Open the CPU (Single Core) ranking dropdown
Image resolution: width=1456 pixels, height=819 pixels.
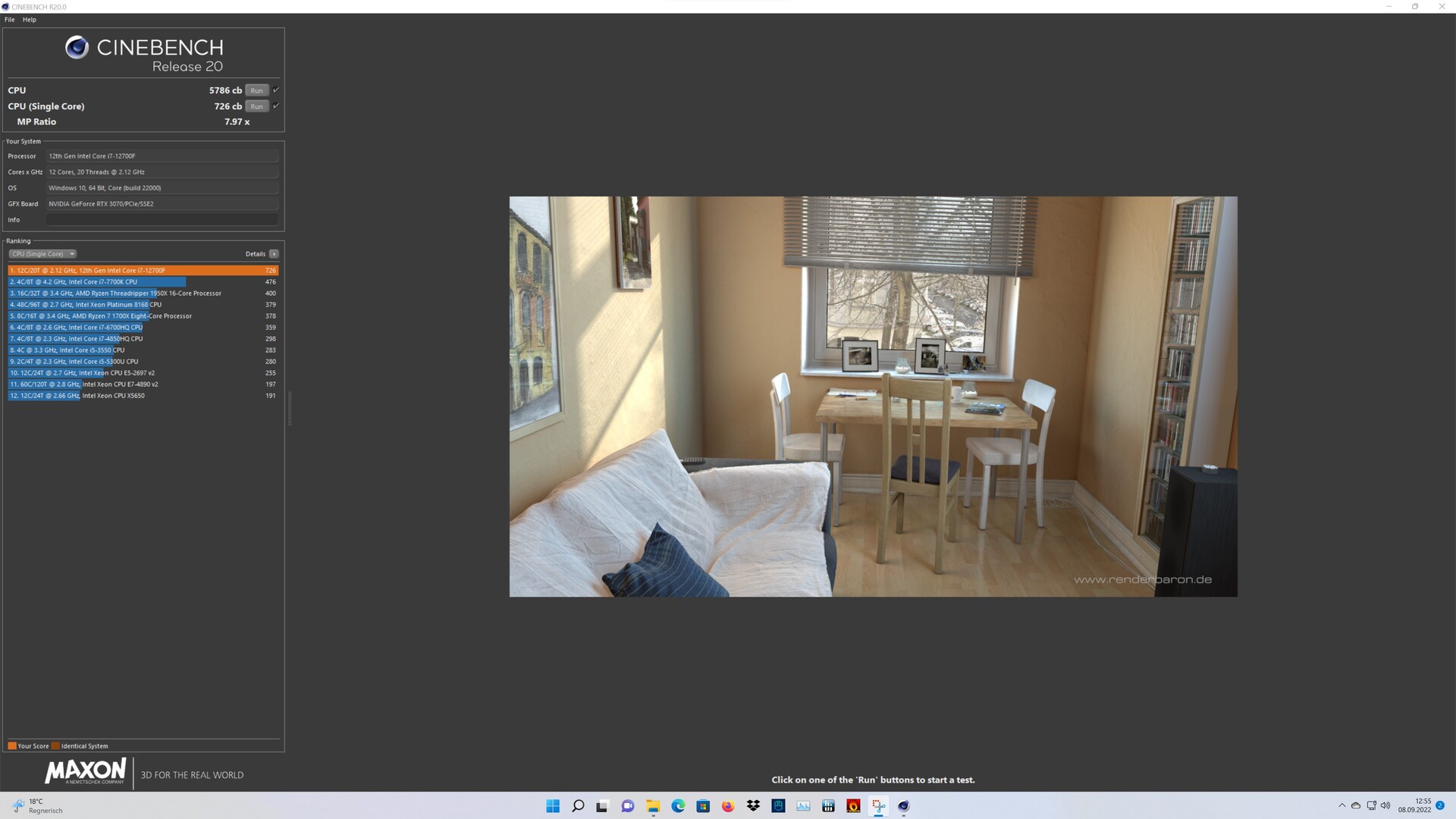coord(42,254)
